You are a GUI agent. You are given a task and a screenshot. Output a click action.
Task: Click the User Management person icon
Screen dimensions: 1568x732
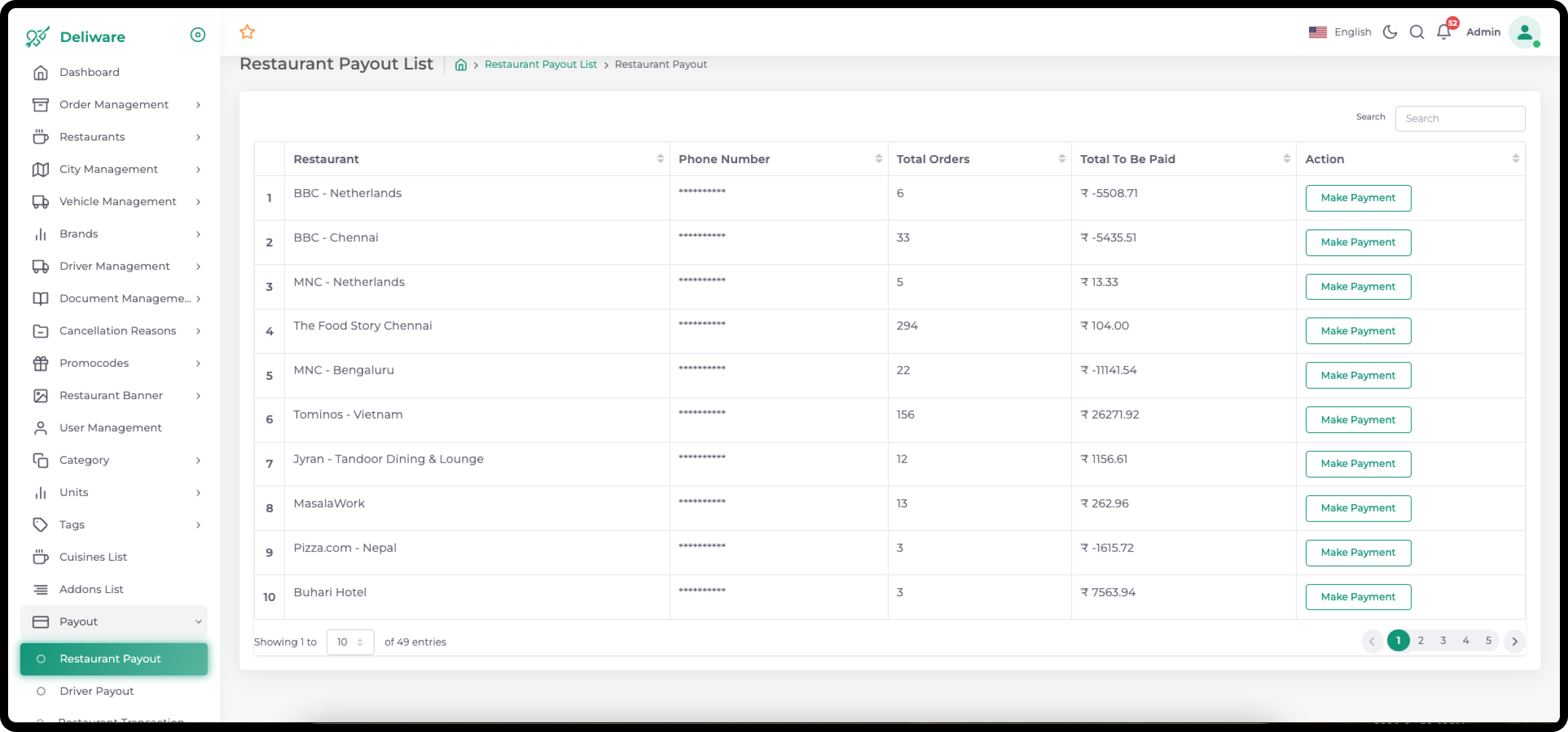click(x=40, y=428)
